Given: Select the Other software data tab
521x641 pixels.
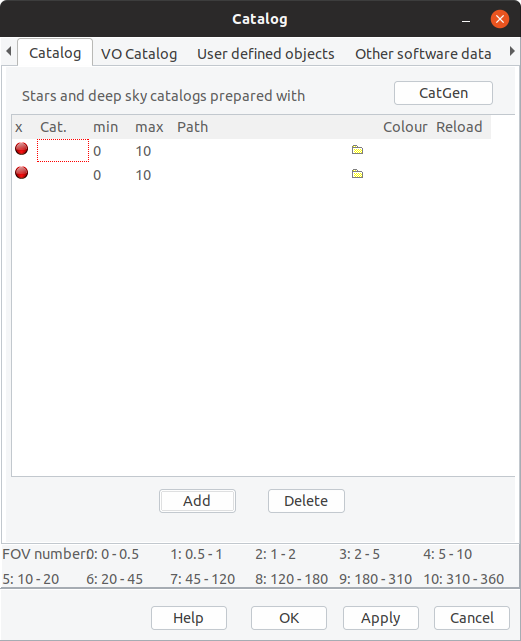Looking at the screenshot, I should tap(423, 54).
